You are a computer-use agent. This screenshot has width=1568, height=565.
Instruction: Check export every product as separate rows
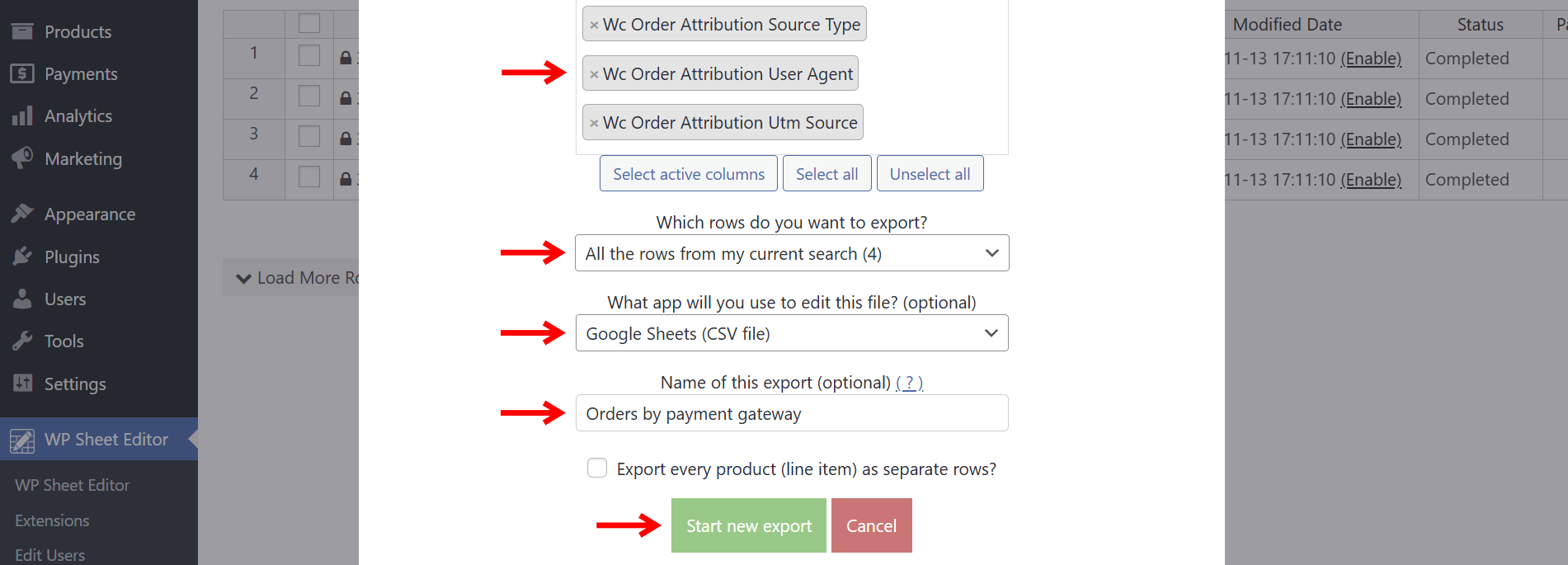pos(597,468)
